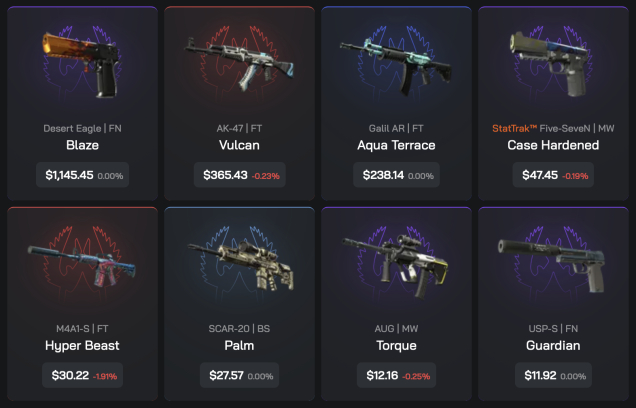Screen dimensions: 636x408
Task: Click the Five-SeveN Case Hardened pistol image
Action: click(x=553, y=64)
